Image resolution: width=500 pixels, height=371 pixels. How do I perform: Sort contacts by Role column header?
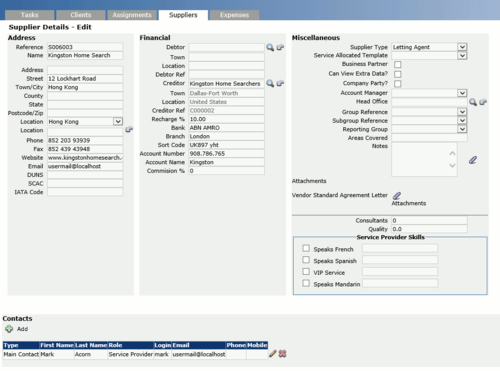click(x=130, y=345)
